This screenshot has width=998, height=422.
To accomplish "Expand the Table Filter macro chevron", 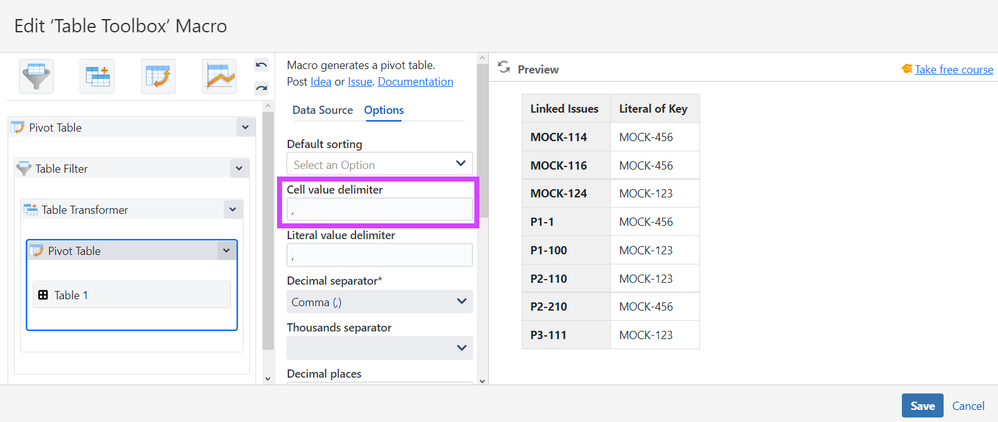I will (238, 169).
